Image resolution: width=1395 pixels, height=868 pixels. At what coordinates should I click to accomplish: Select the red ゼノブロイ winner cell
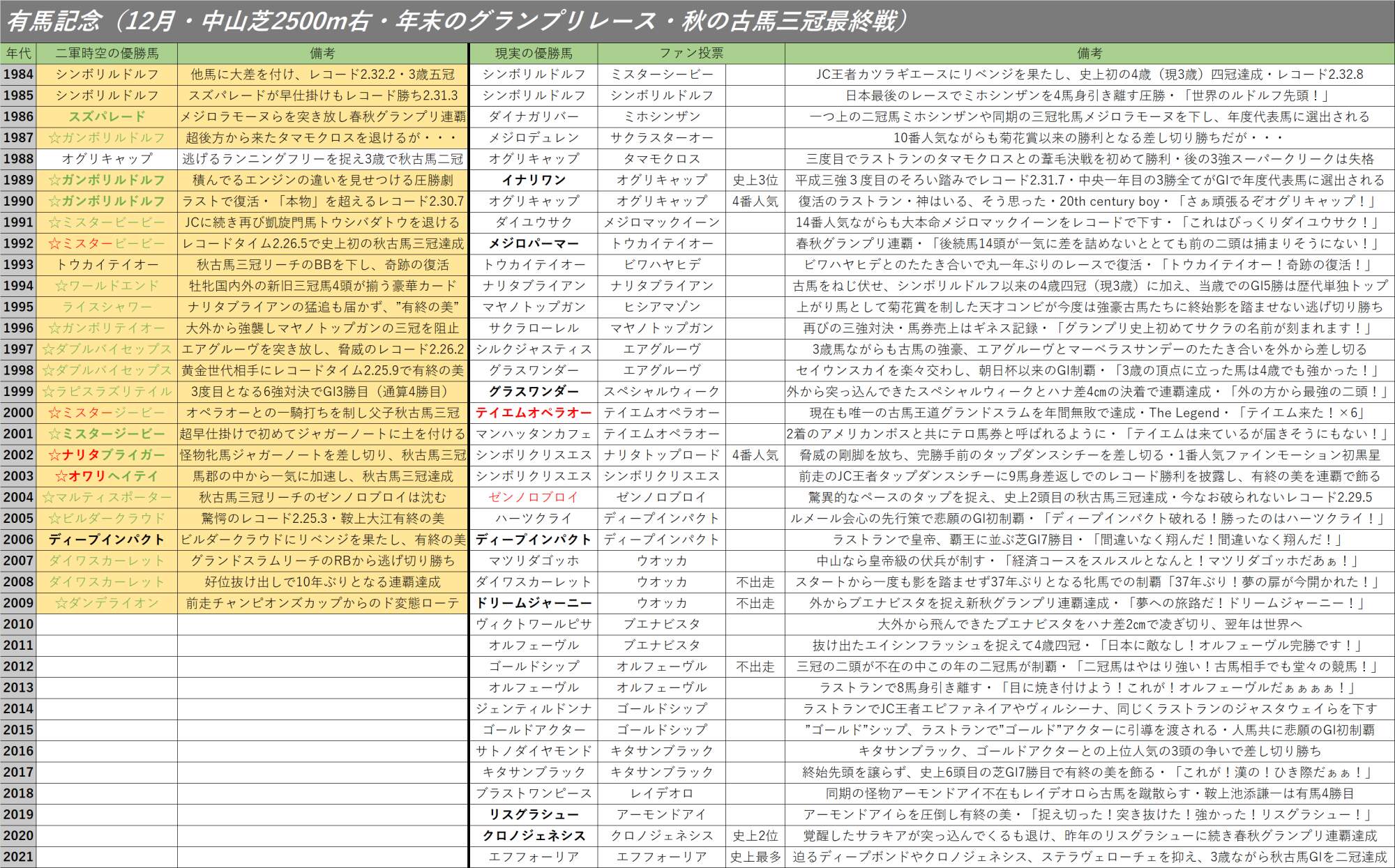tap(534, 497)
